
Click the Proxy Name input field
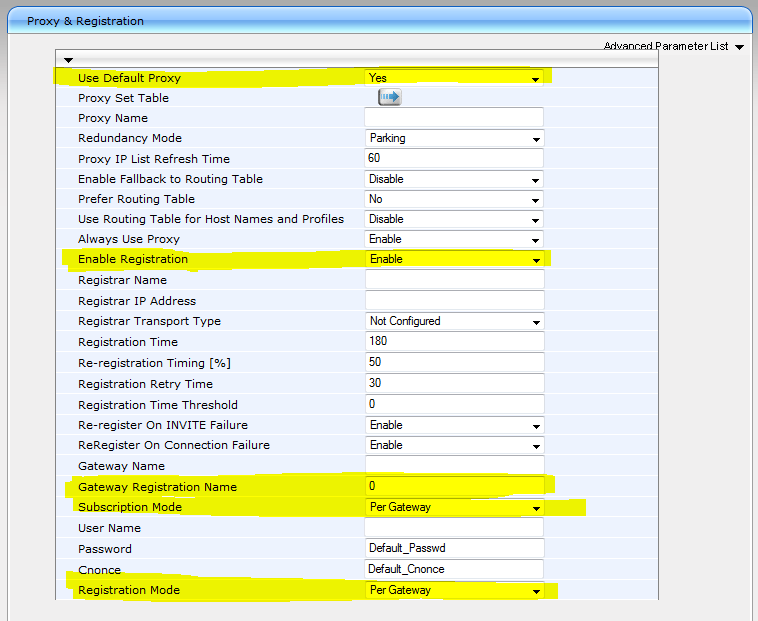tap(455, 118)
